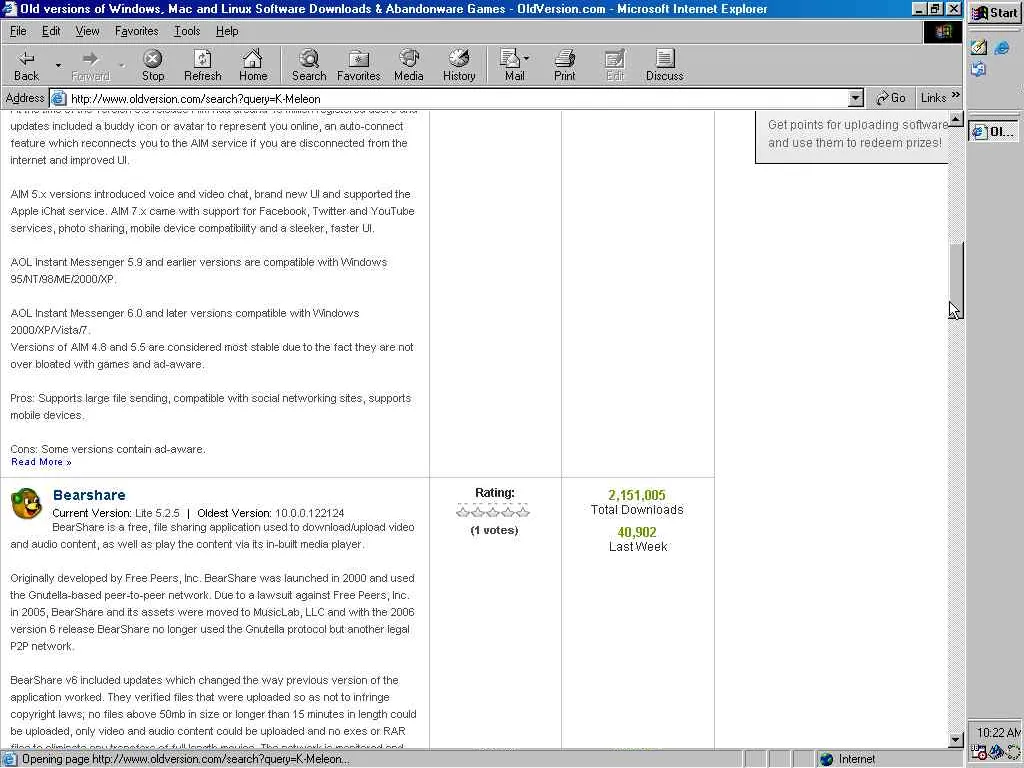This screenshot has width=1024, height=768.
Task: Click the Start button
Action: pos(995,12)
